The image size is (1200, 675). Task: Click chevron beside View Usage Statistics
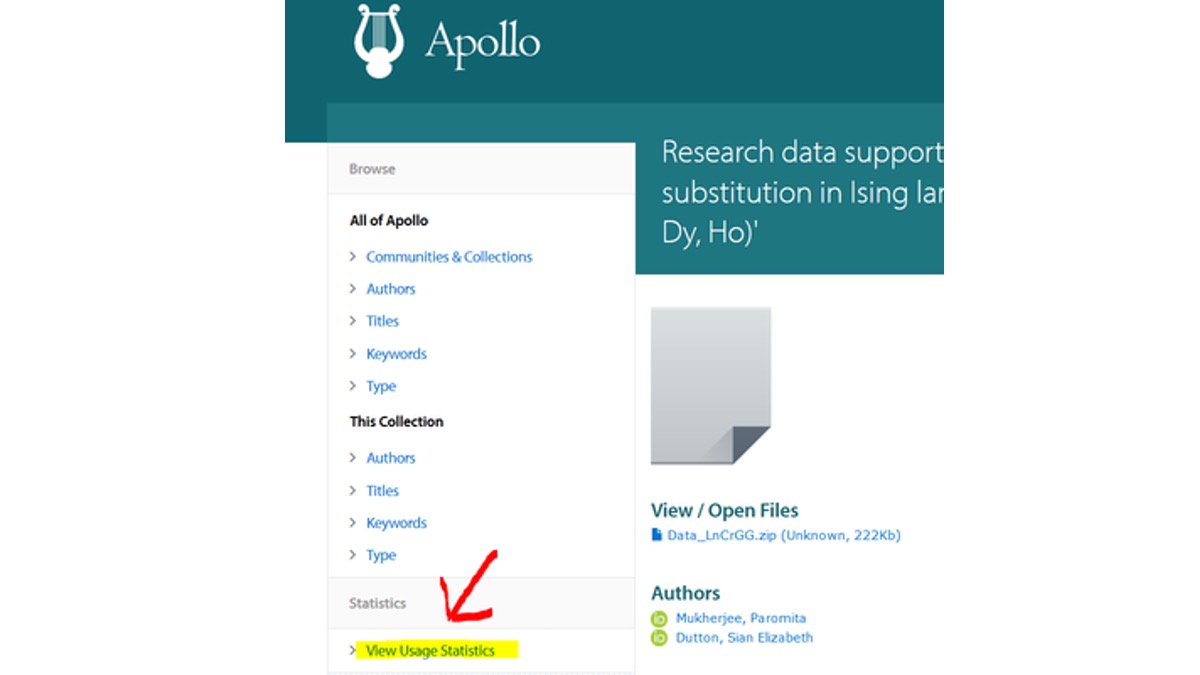pyautogui.click(x=353, y=651)
